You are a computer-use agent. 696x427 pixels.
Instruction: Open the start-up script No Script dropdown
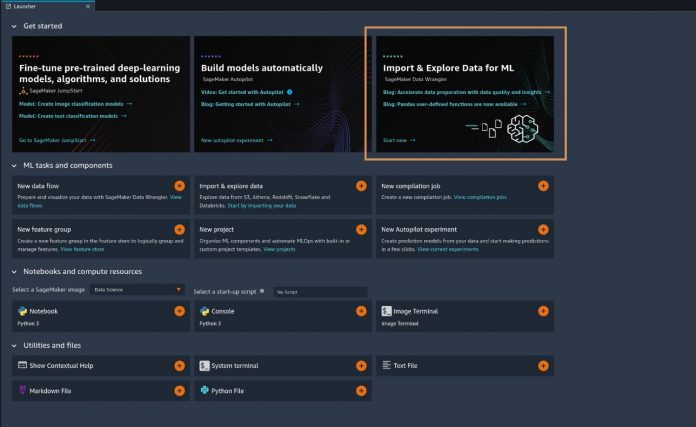point(320,292)
